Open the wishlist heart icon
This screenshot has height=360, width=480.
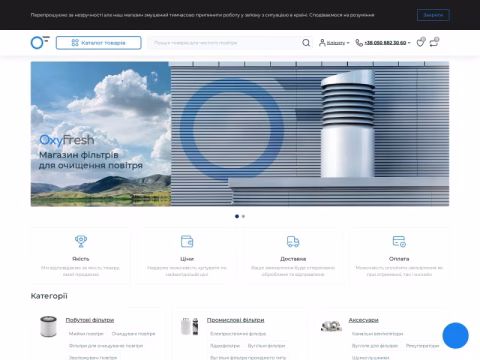point(421,42)
